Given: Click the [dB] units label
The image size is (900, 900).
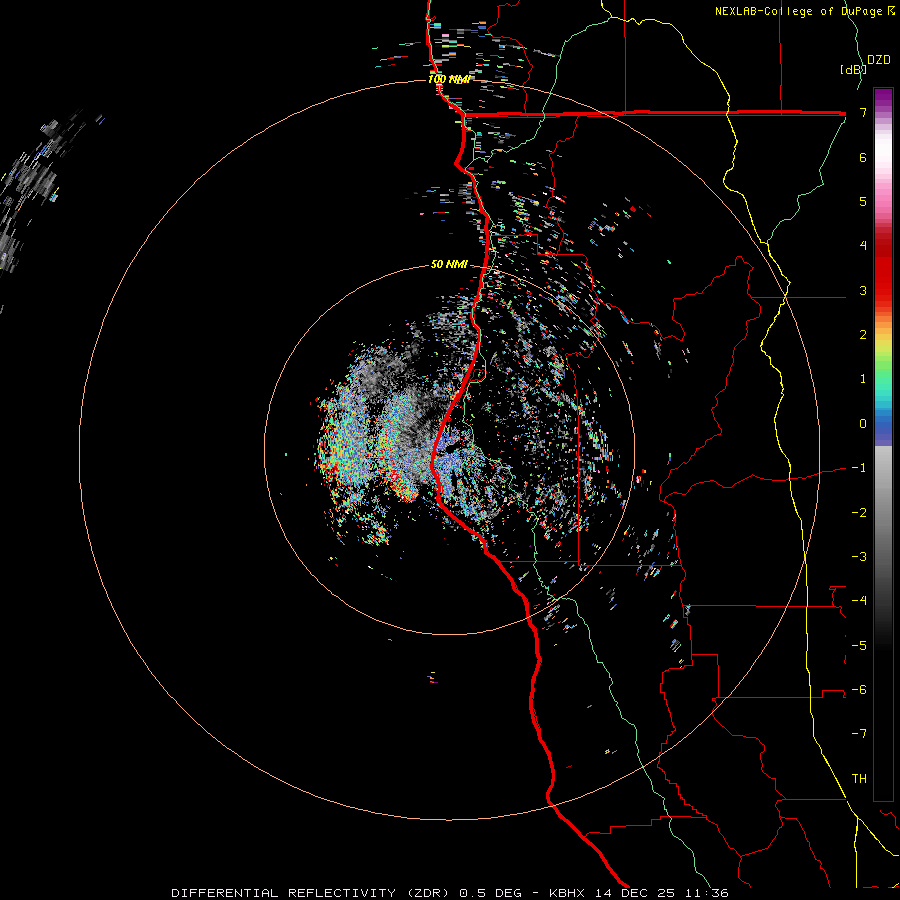Looking at the screenshot, I should pos(852,70).
